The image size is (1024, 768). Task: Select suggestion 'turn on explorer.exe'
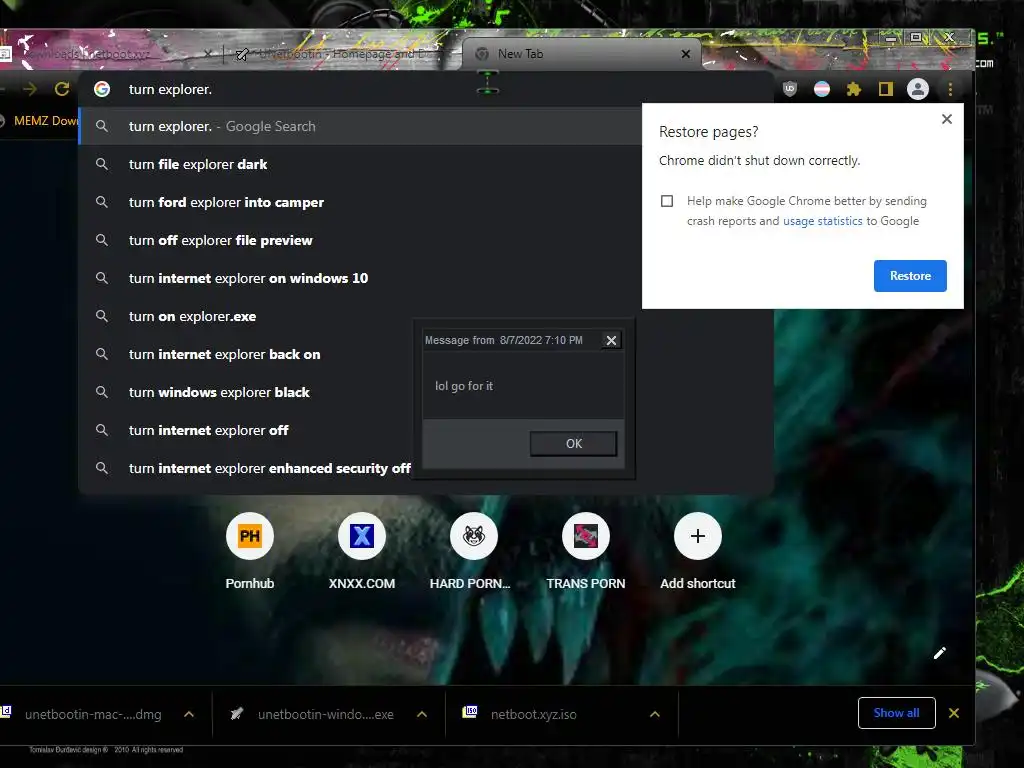[x=246, y=316]
